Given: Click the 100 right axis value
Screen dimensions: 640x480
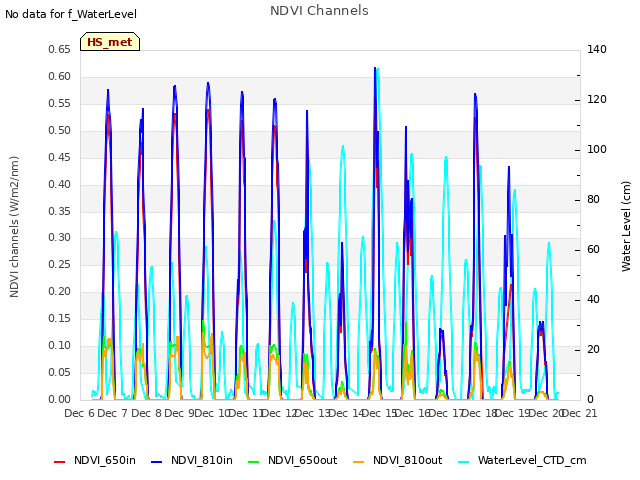Looking at the screenshot, I should click(x=597, y=150).
